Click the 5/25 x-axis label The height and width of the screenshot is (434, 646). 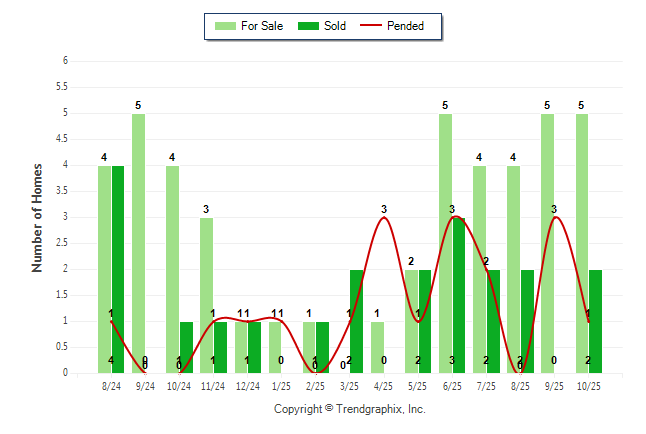[418, 385]
